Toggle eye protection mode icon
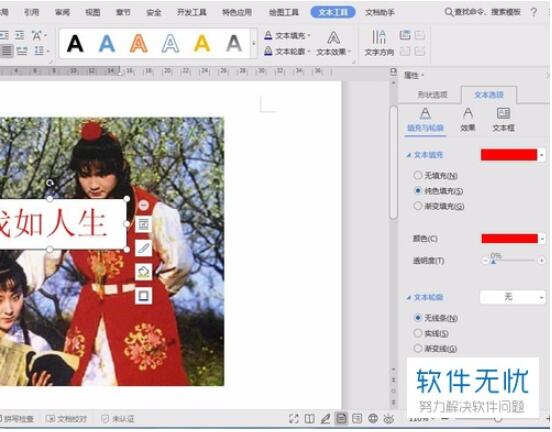 pyautogui.click(x=389, y=418)
